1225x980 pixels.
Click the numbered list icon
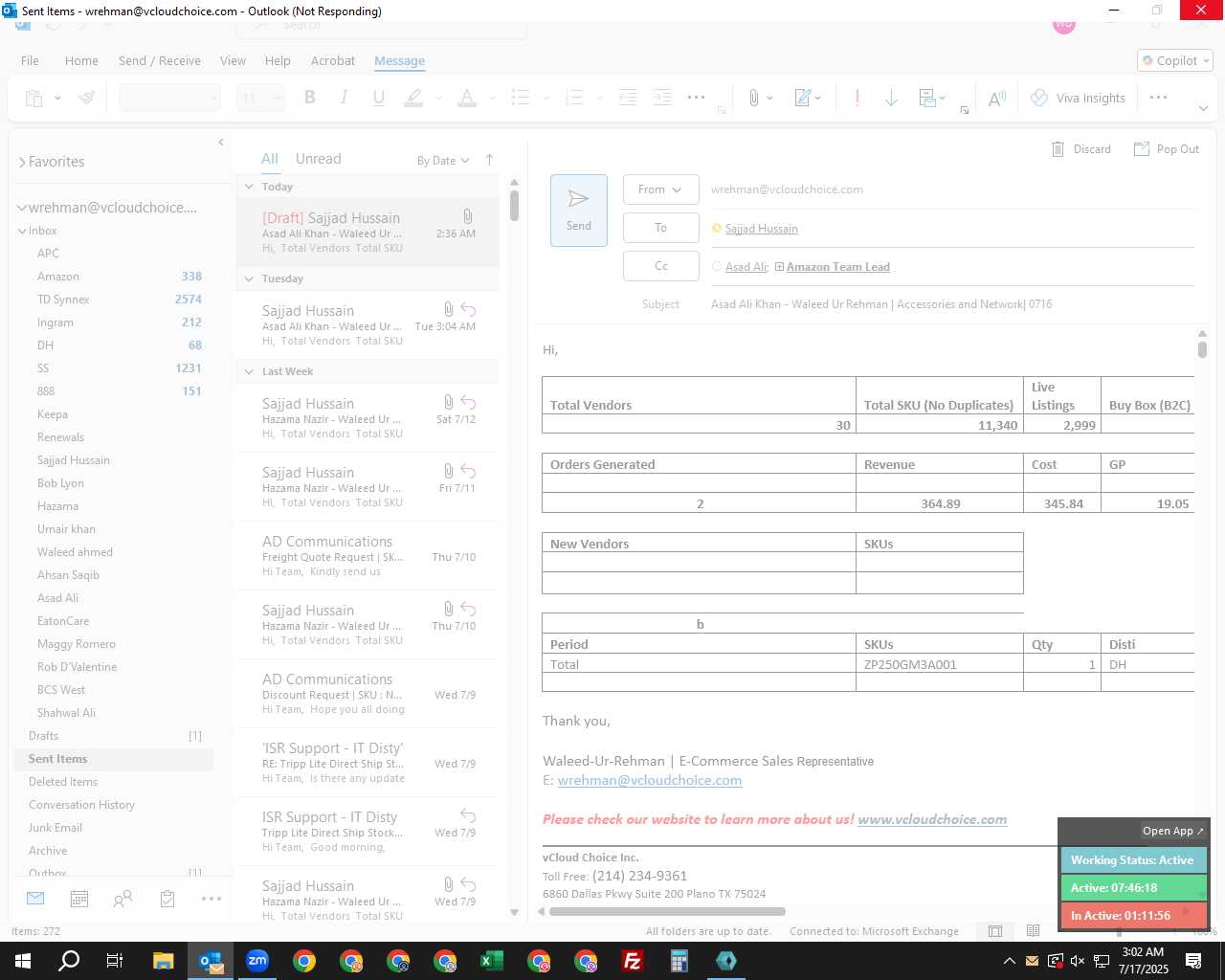(x=574, y=98)
